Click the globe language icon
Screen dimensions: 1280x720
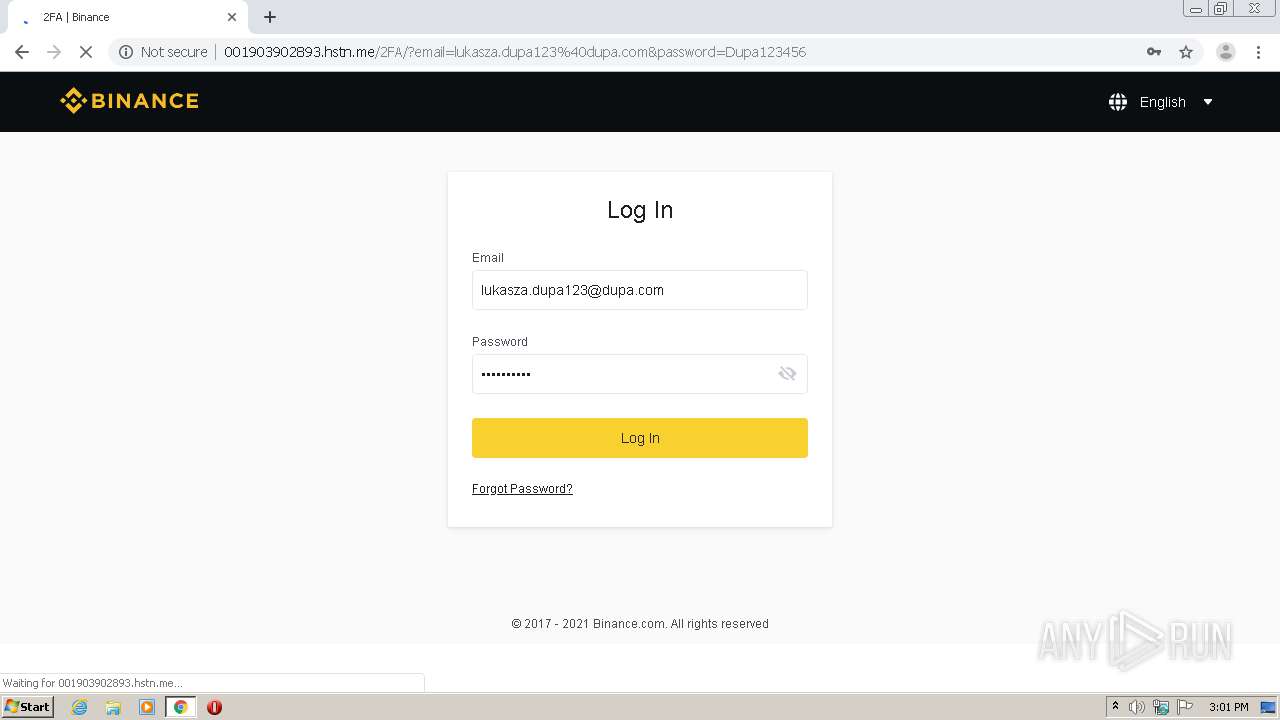tap(1118, 102)
